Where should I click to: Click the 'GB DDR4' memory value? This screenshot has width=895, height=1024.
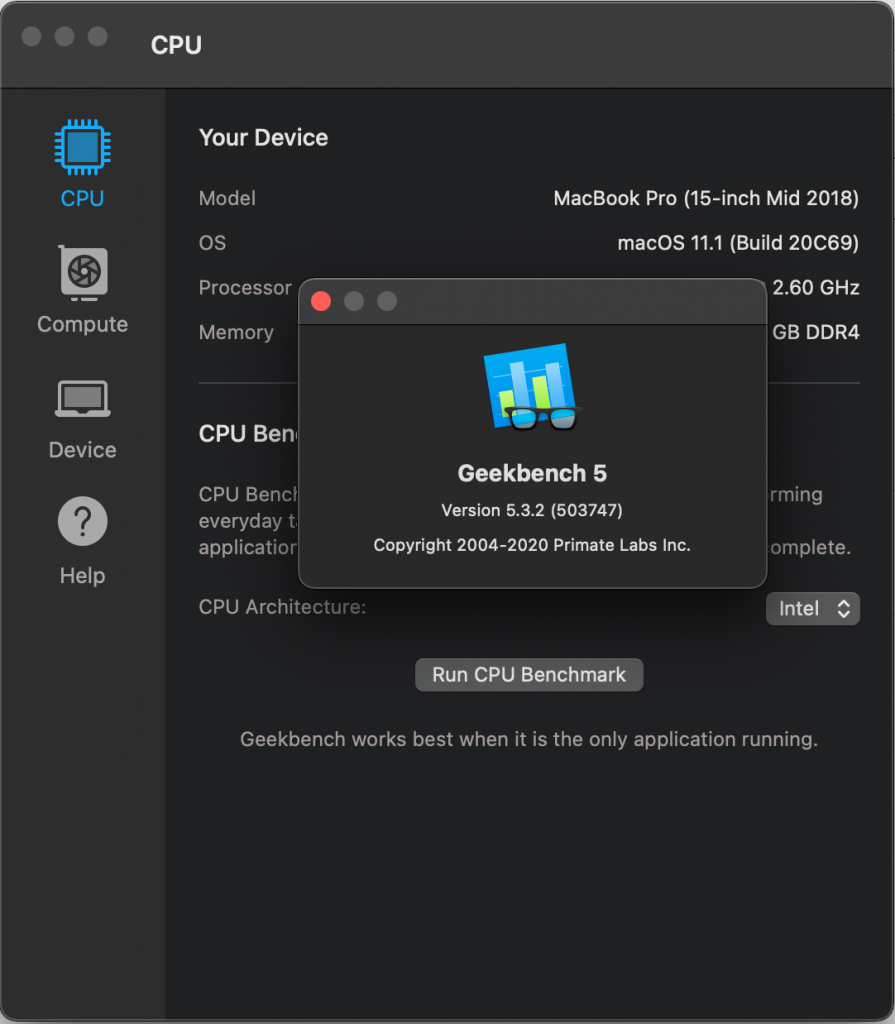coord(816,332)
